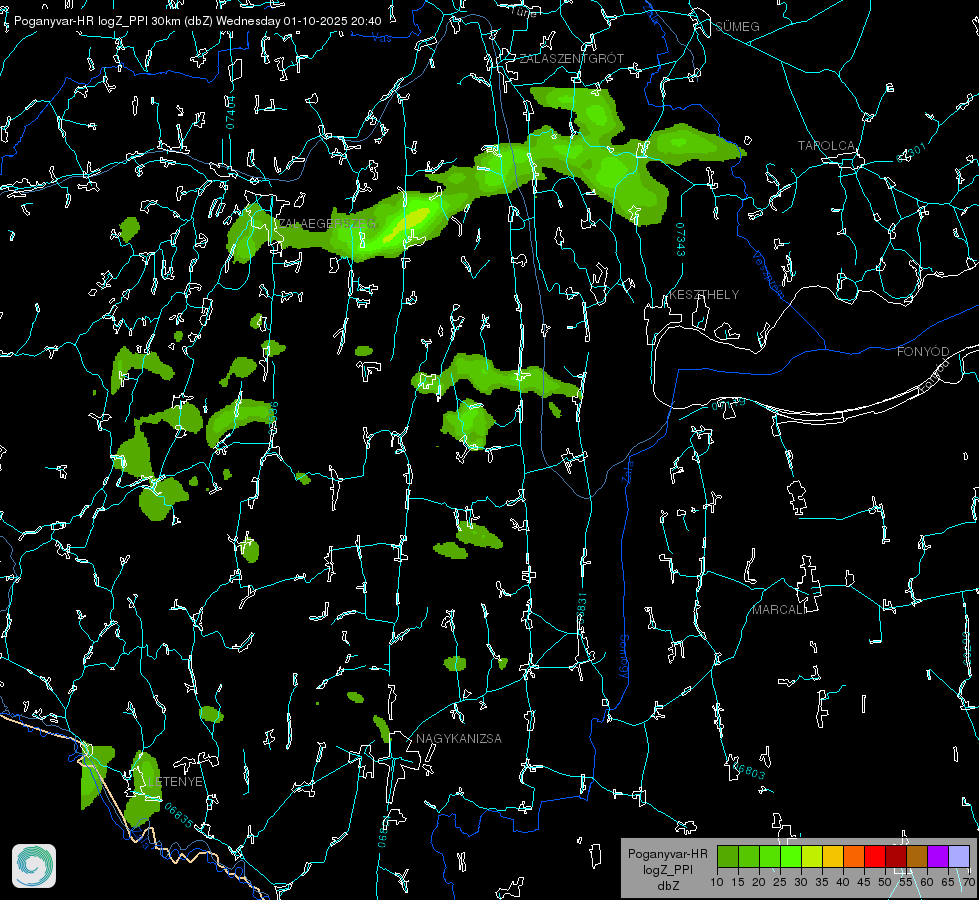Click the road number label 07404
The image size is (979, 900).
pos(231,112)
